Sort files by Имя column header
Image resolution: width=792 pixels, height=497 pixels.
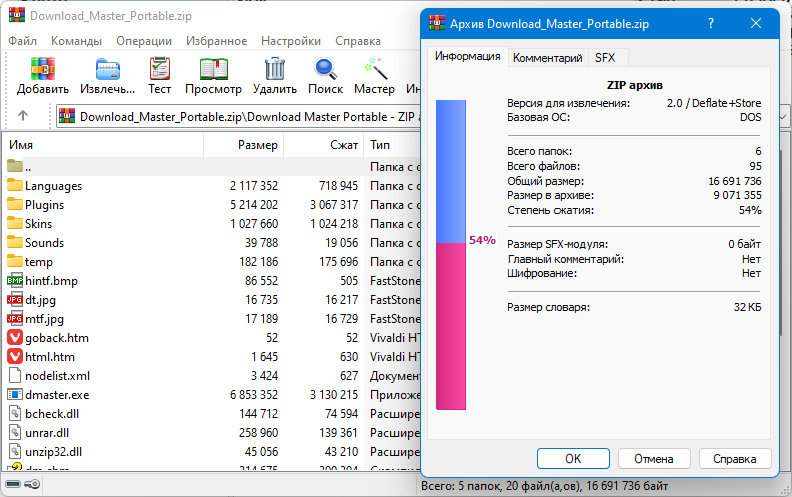click(x=104, y=145)
